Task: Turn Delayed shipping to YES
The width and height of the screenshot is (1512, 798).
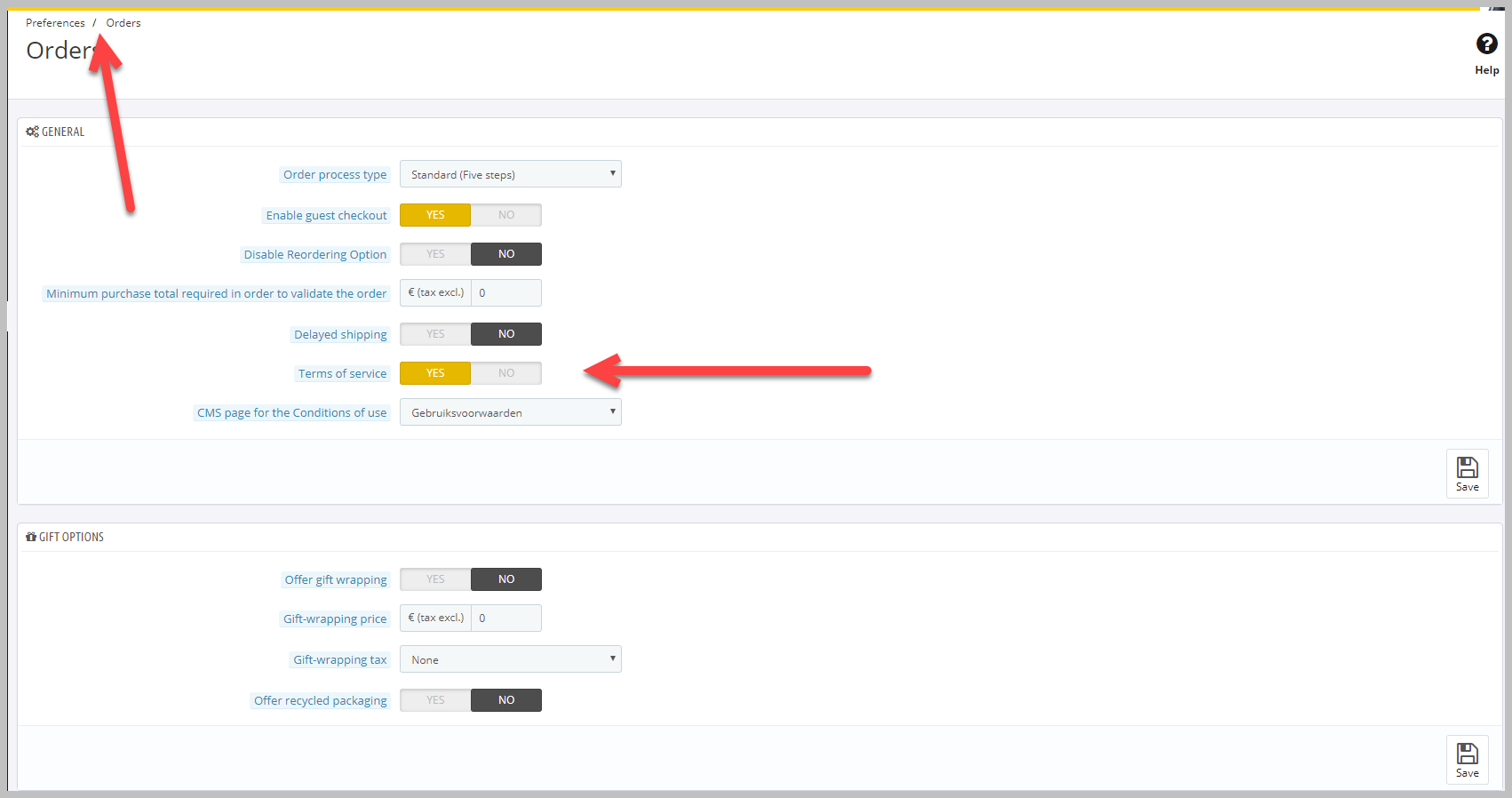Action: click(x=435, y=334)
